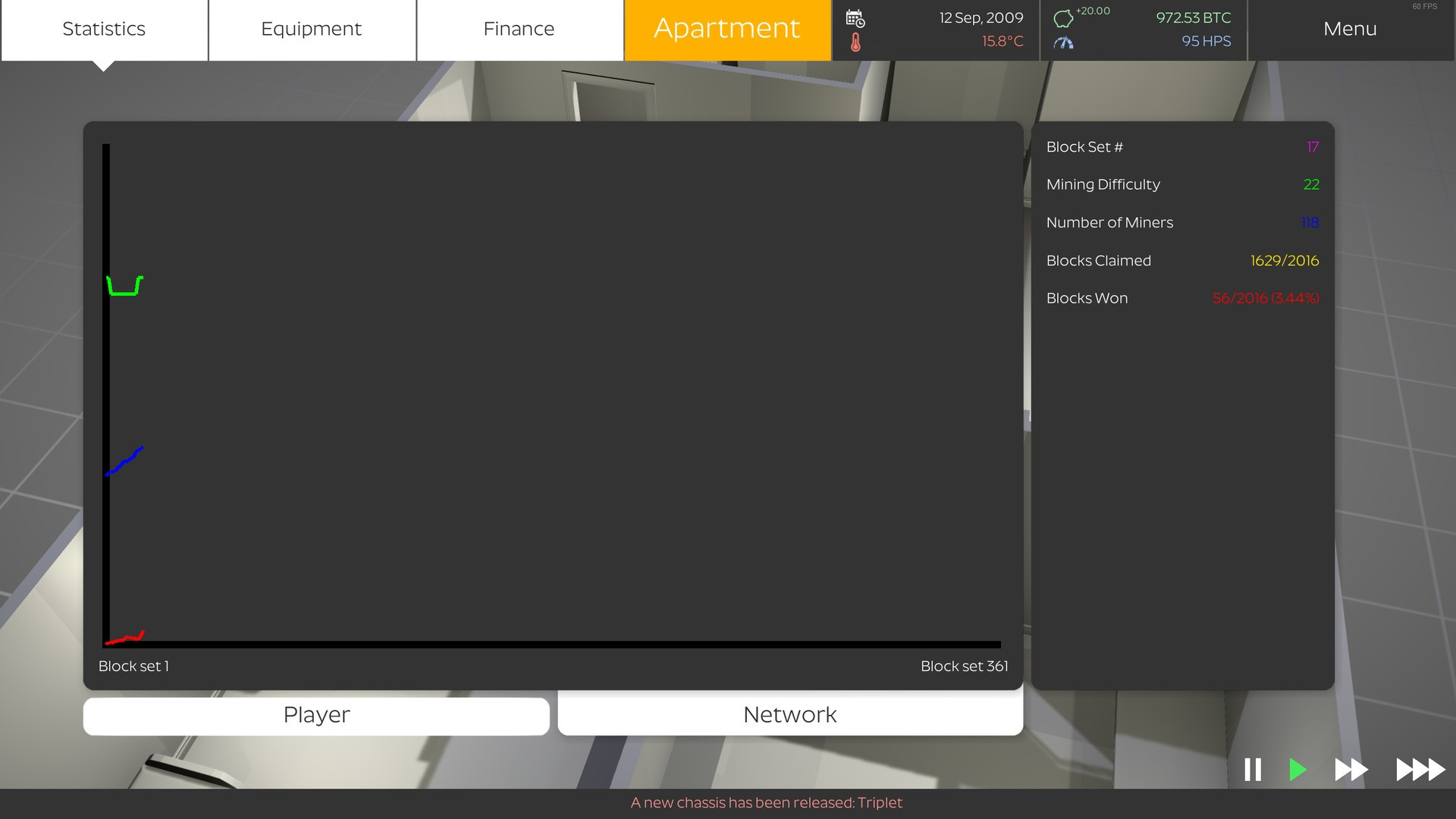Pause the game simulation
This screenshot has width=1456, height=819.
click(1253, 770)
